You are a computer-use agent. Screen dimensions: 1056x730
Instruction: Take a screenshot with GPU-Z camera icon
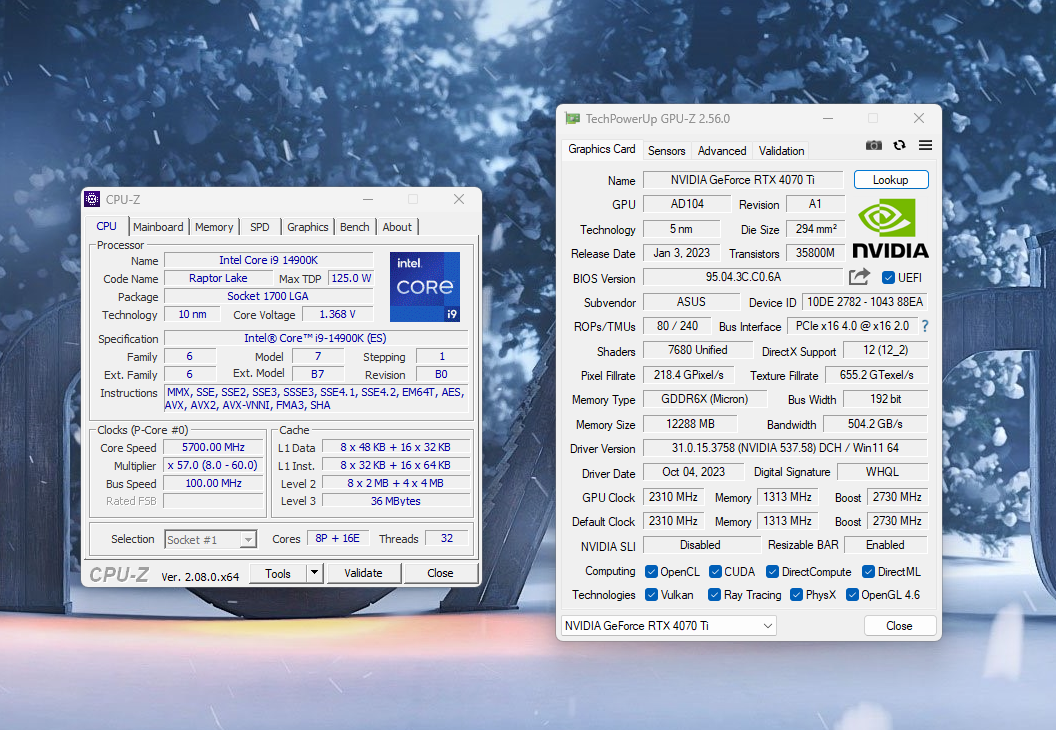click(873, 145)
